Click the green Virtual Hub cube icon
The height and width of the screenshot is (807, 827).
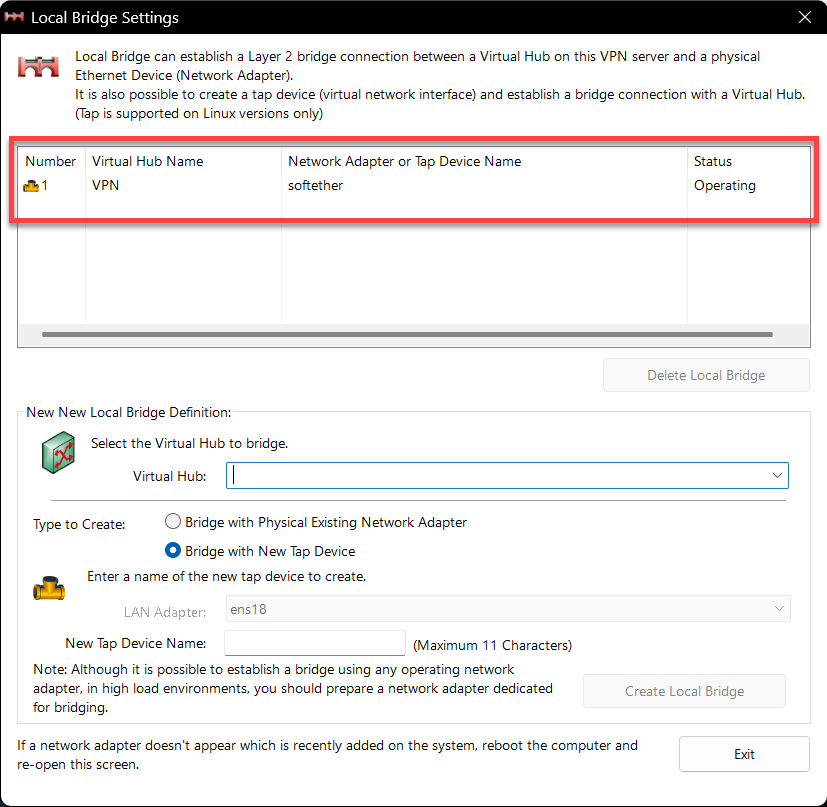pos(59,452)
